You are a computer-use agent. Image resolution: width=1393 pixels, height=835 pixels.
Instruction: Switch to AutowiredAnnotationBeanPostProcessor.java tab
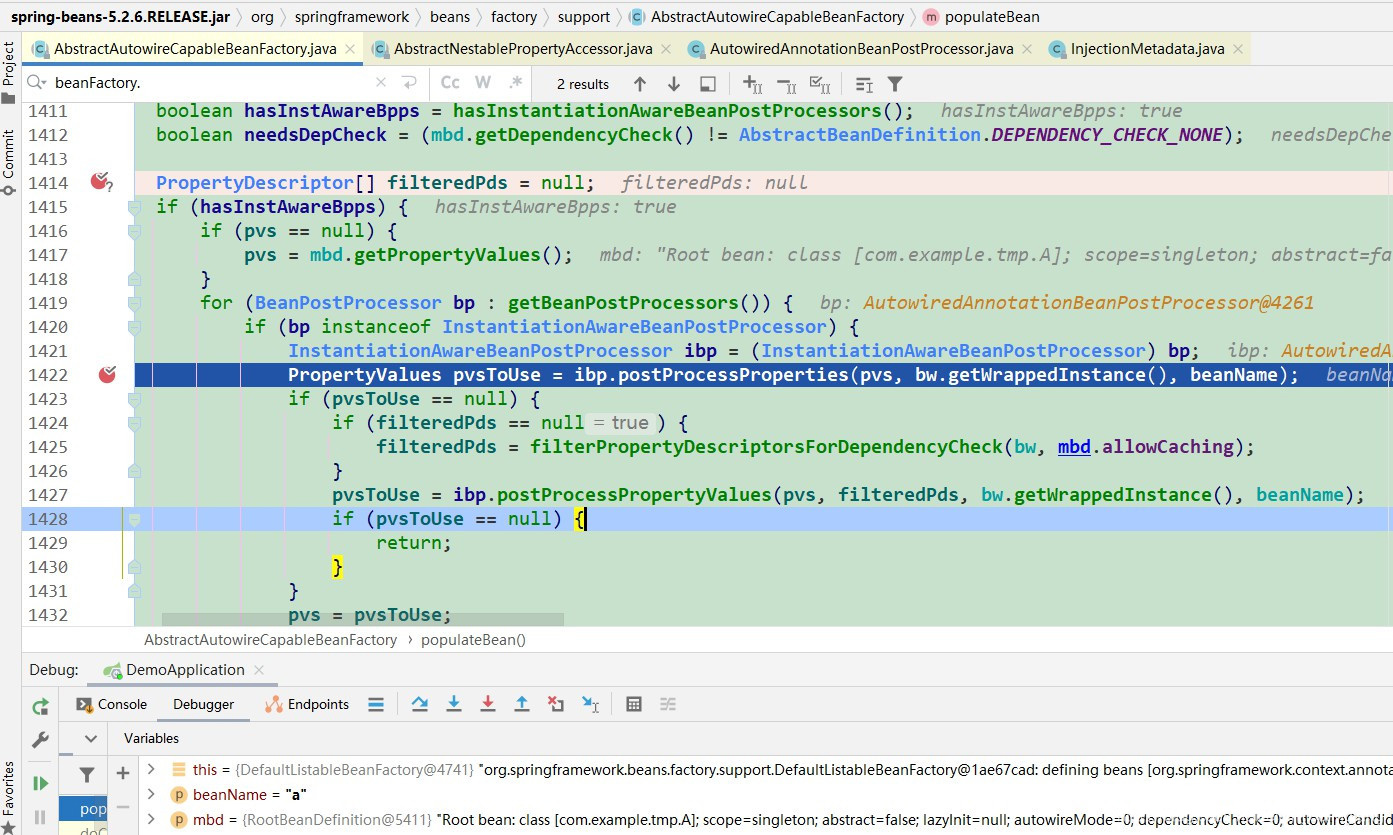click(861, 49)
